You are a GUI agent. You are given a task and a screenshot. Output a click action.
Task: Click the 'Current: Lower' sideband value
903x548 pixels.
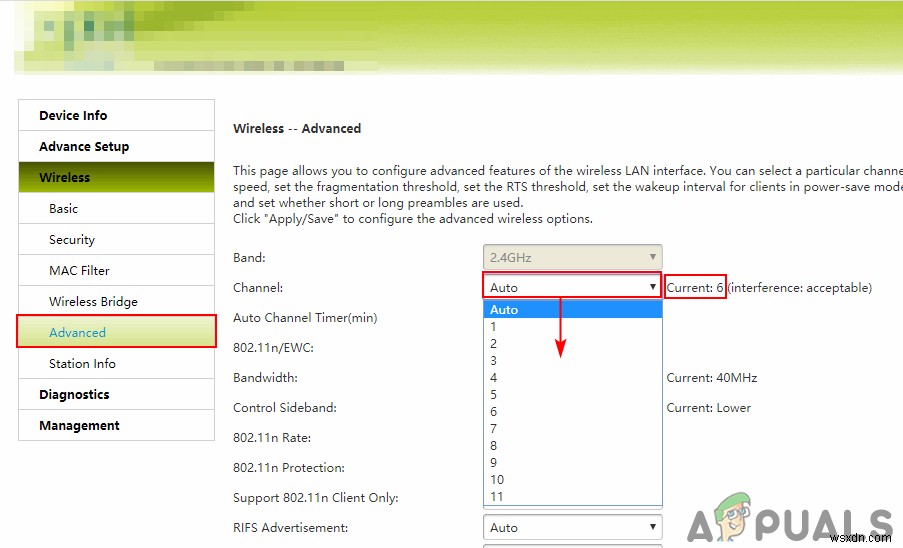pos(708,408)
